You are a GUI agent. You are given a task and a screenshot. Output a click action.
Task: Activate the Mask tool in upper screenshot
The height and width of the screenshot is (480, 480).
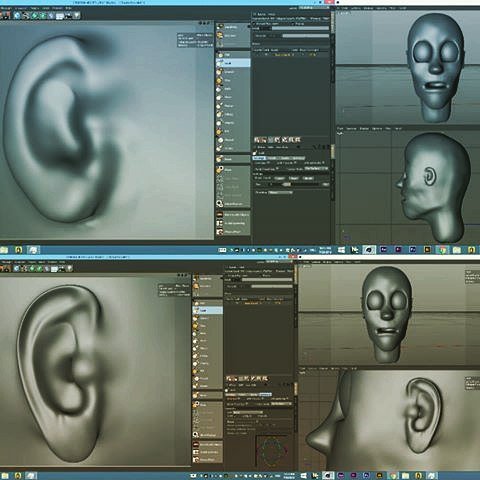pos(233,170)
